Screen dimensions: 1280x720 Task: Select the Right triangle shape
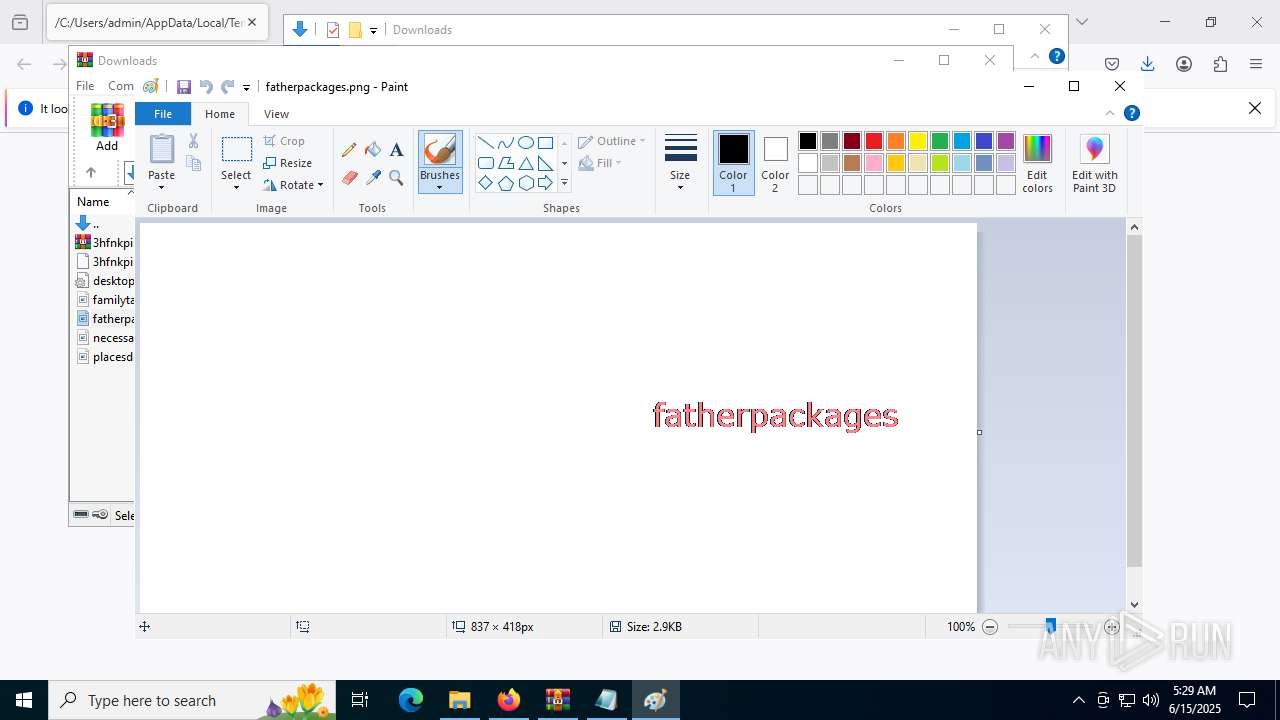tap(545, 163)
